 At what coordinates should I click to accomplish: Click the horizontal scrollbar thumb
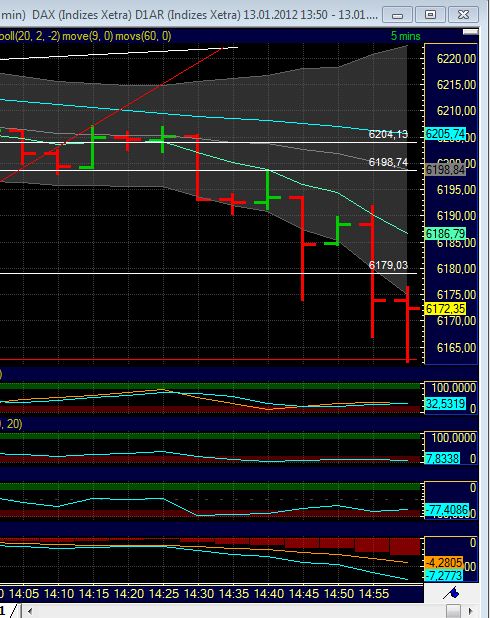point(453,611)
